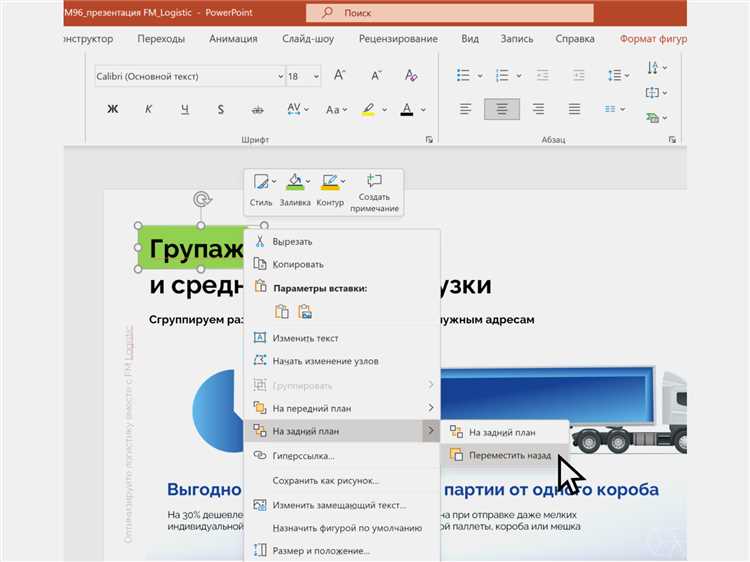The height and width of the screenshot is (562, 750).
Task: Switch to Запись tab
Action: (x=517, y=39)
